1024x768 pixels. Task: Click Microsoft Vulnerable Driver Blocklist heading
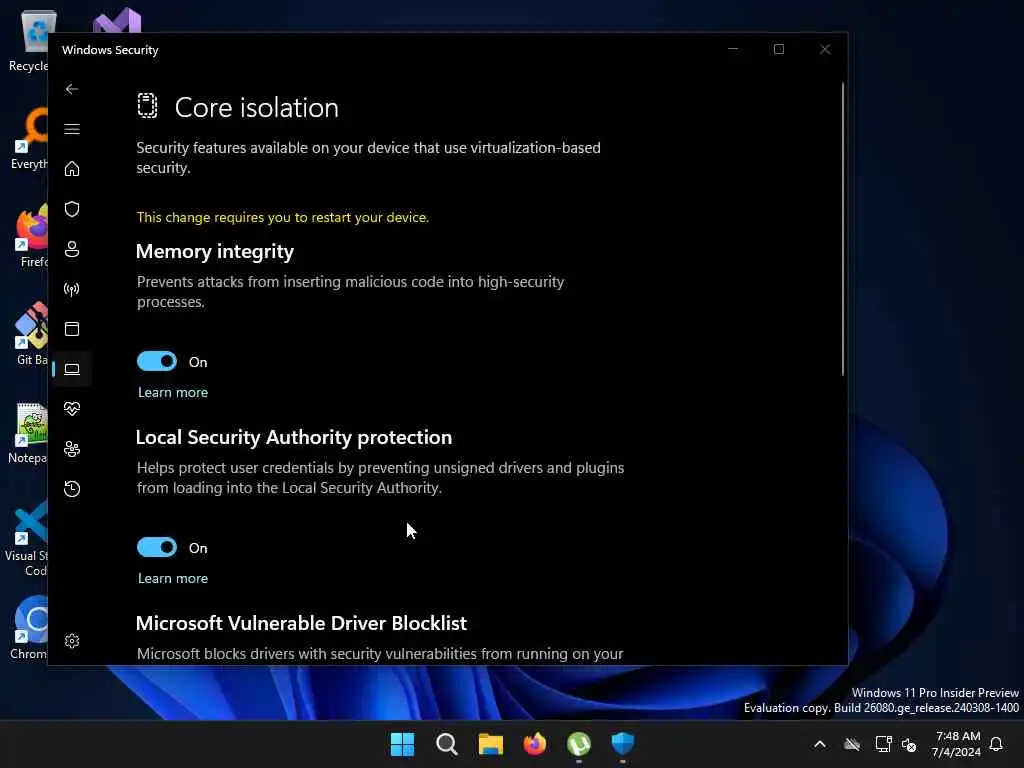coord(301,623)
